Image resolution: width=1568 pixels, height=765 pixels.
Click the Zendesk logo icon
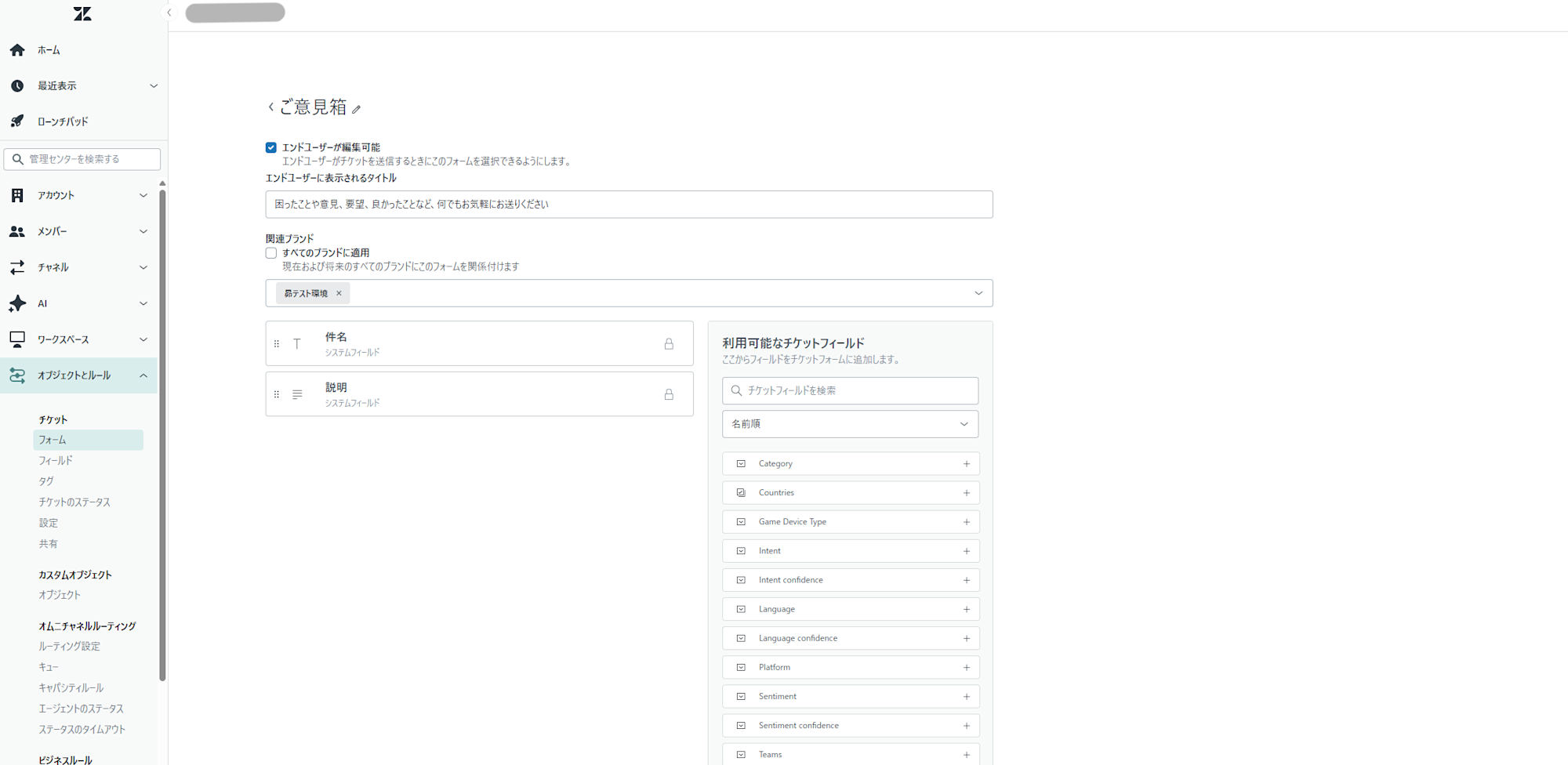[x=82, y=13]
